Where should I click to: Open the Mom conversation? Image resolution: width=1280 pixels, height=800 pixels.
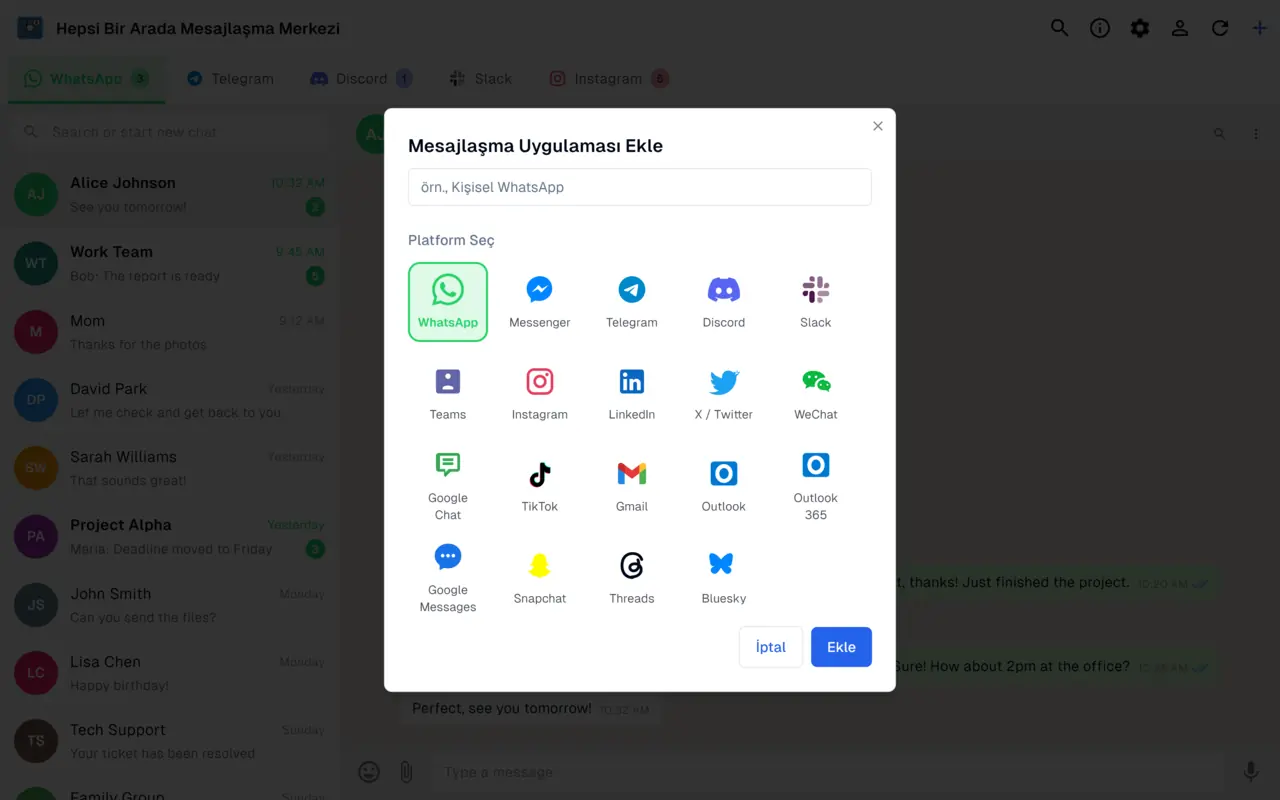click(x=170, y=332)
